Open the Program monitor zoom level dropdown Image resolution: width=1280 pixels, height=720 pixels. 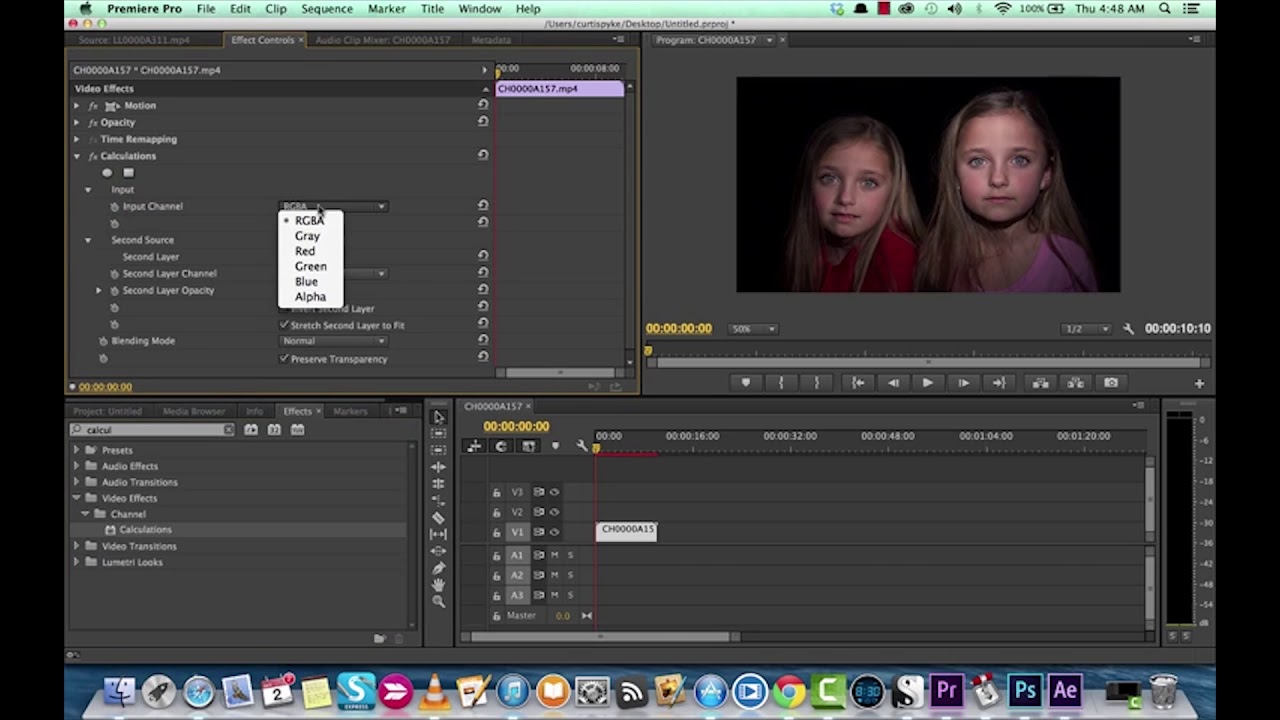(752, 329)
